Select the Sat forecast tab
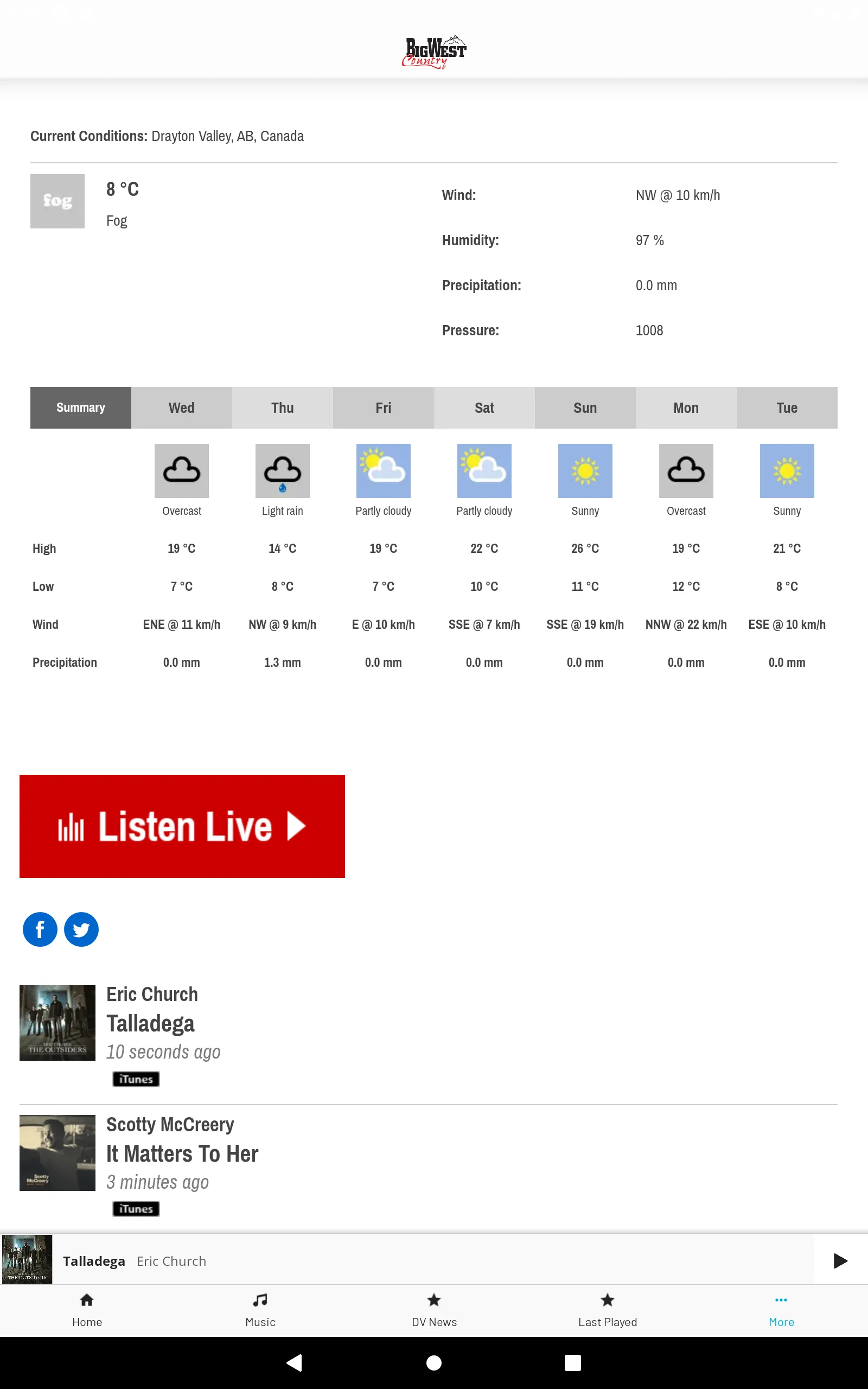 [484, 407]
